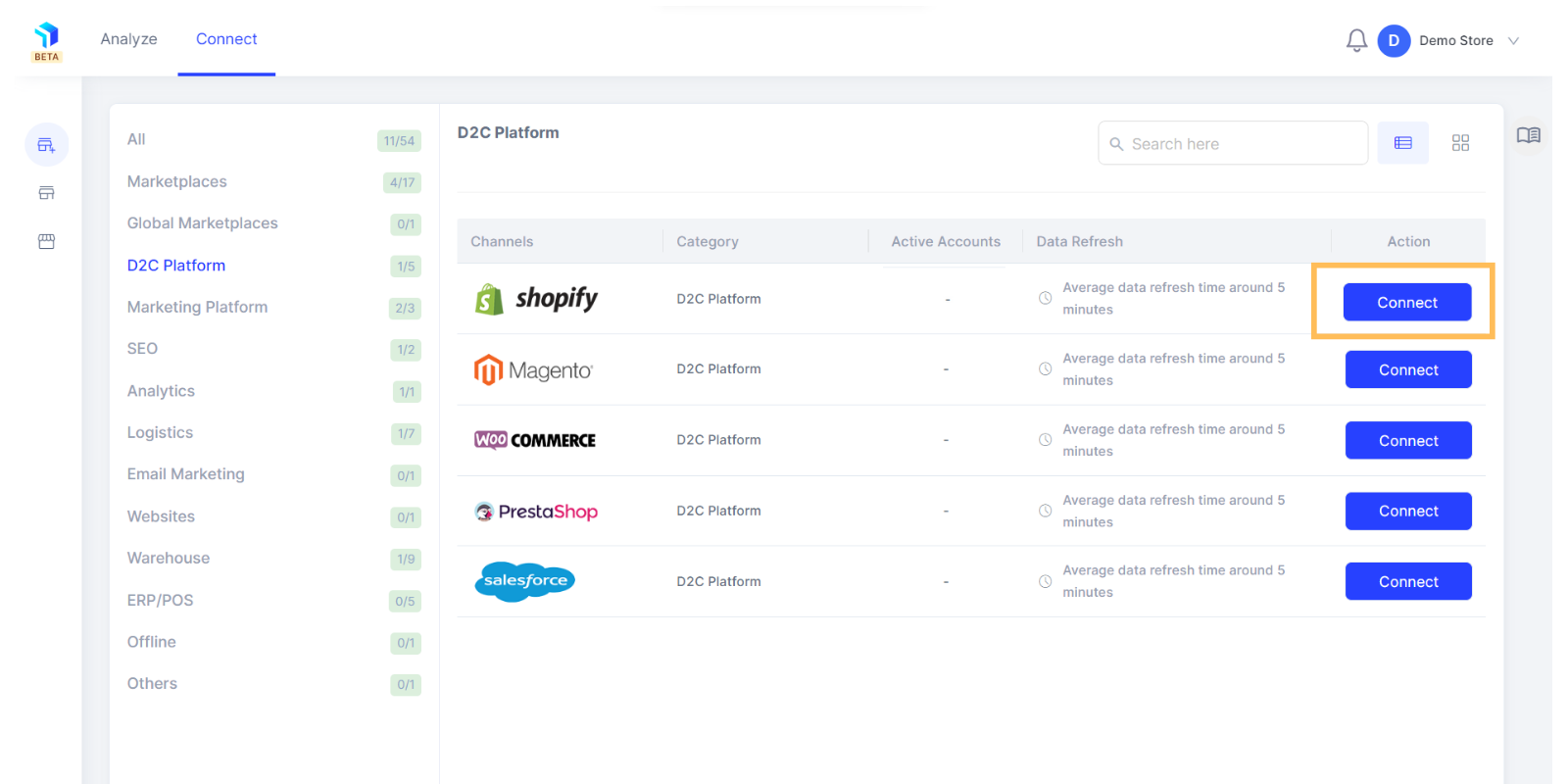Connect the Shopify channel

[x=1407, y=302]
